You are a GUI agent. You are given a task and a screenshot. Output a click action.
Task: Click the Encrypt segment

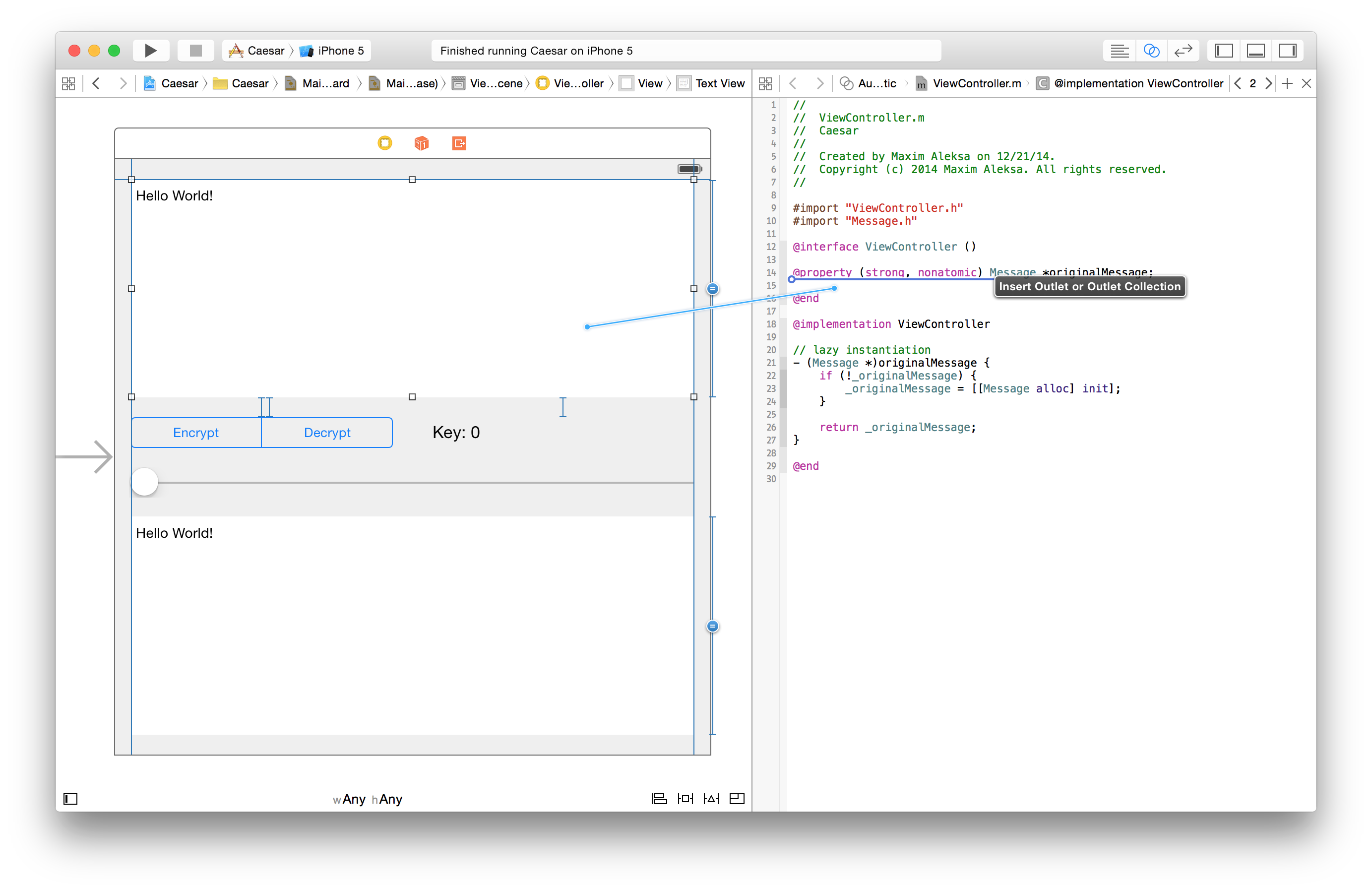196,433
